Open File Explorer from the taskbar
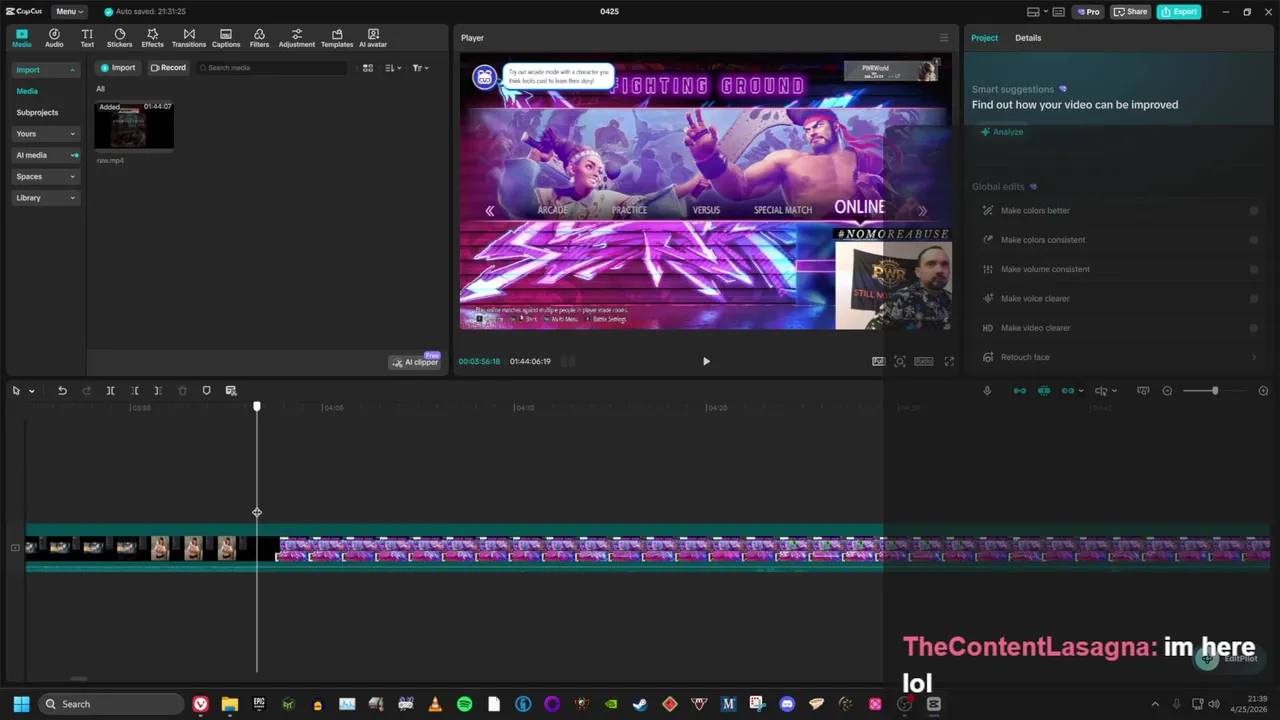This screenshot has height=720, width=1280. point(229,704)
